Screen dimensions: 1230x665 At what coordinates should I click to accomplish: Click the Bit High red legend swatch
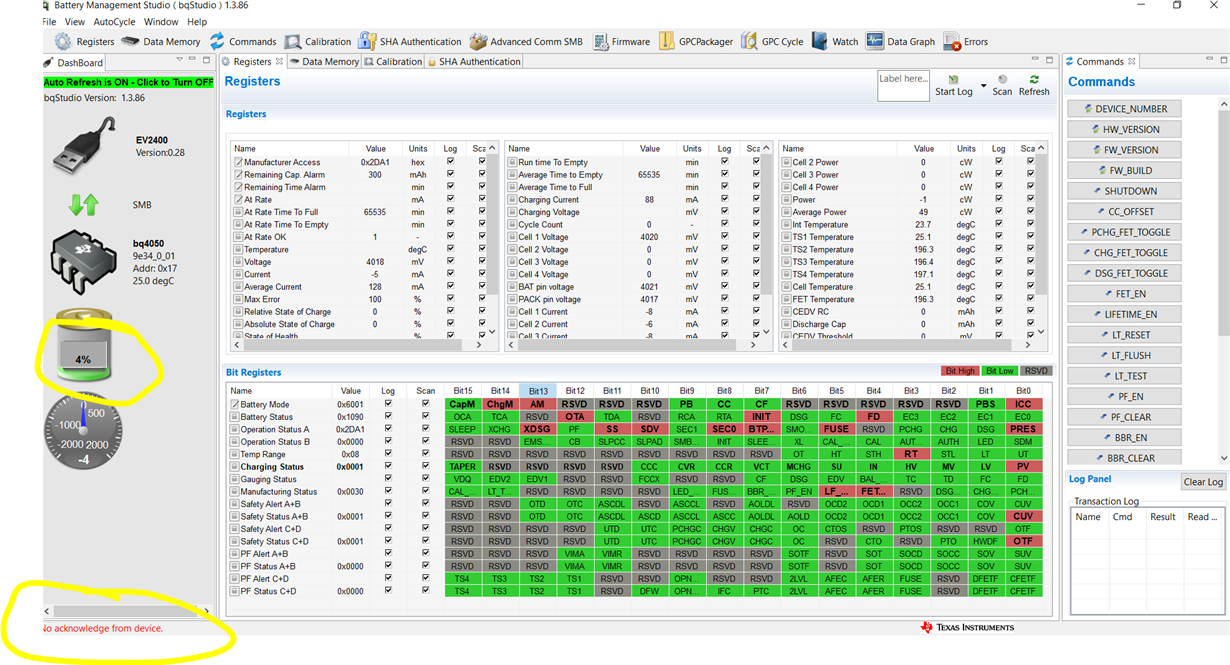click(x=960, y=370)
